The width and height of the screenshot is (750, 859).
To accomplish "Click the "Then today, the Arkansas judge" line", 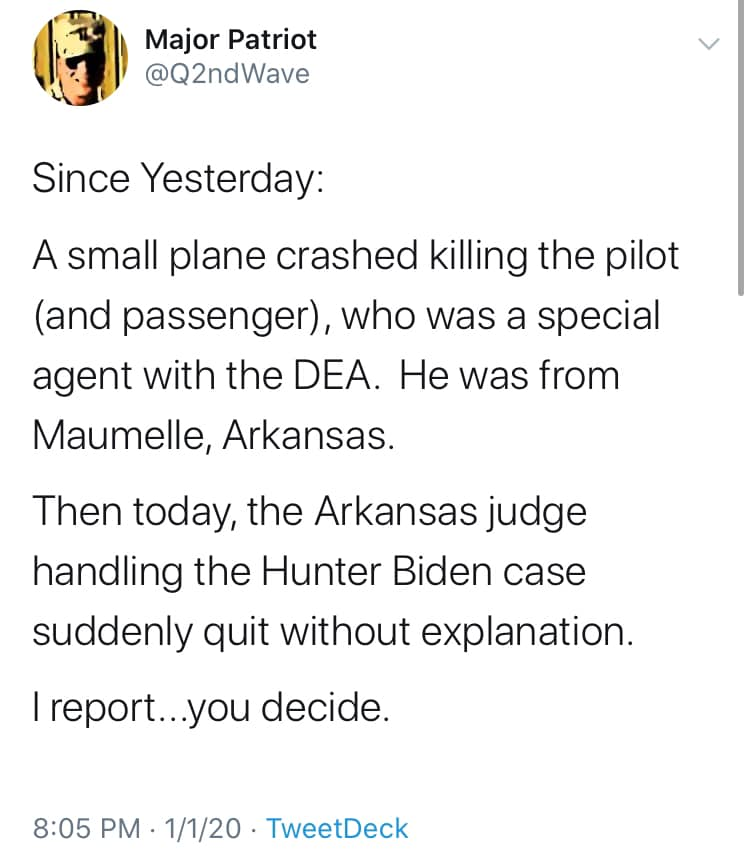I will coord(310,513).
